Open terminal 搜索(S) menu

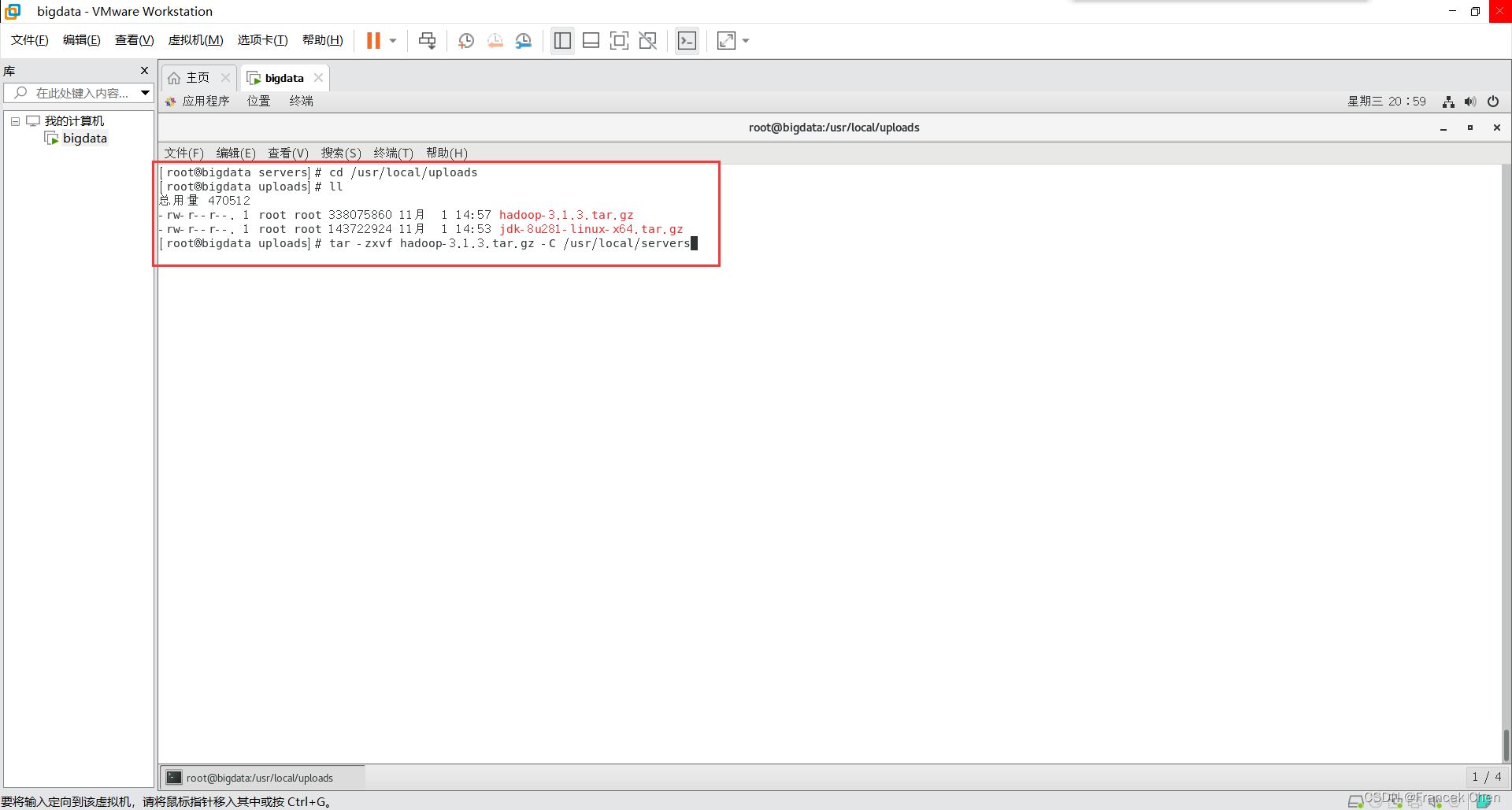341,153
